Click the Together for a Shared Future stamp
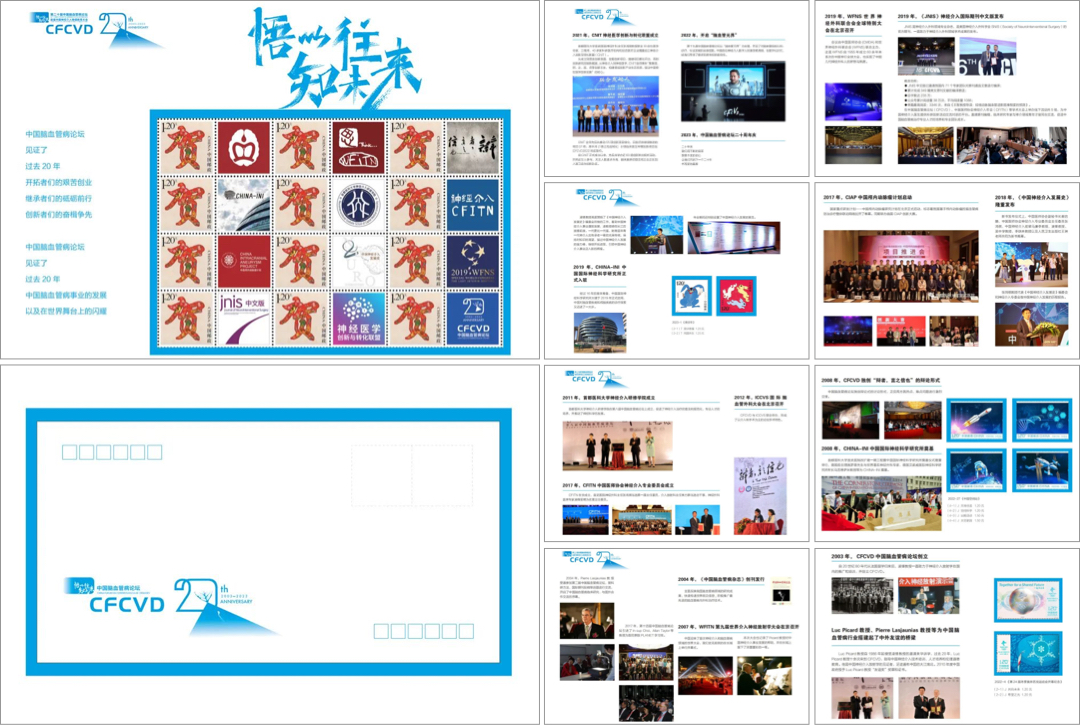The image size is (1080, 725). (1028, 600)
